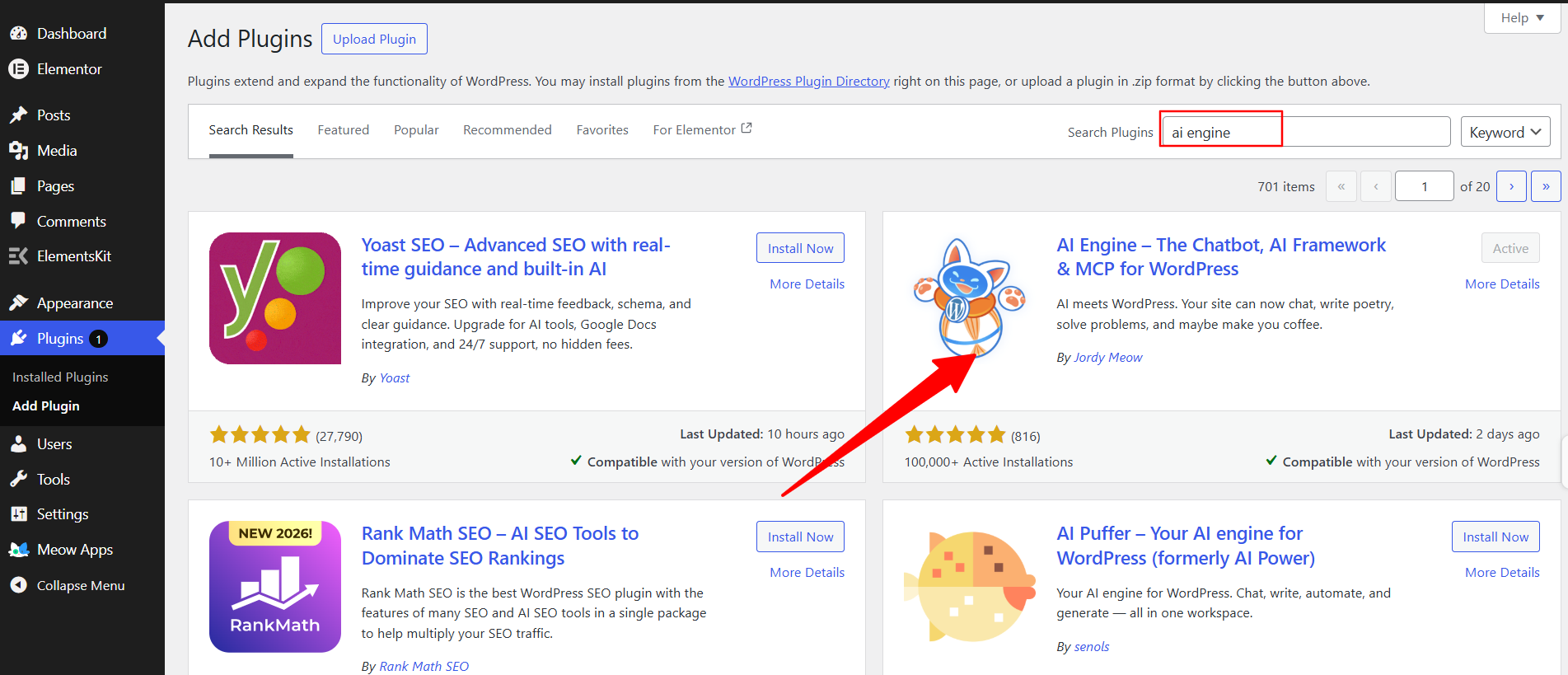
Task: Click the 'Last Updated: 2 days ago' text
Action: (1464, 434)
